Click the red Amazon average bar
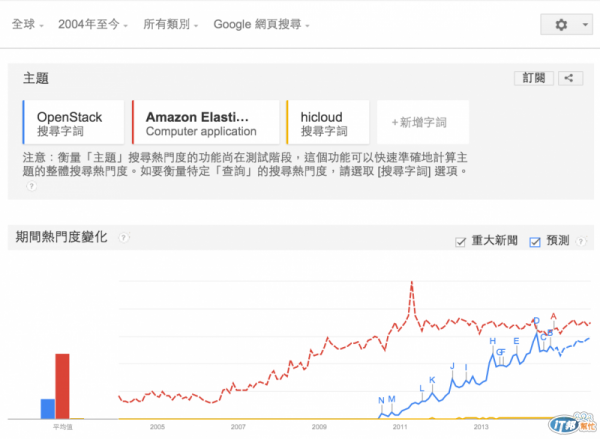The height and width of the screenshot is (439, 600). [x=62, y=385]
